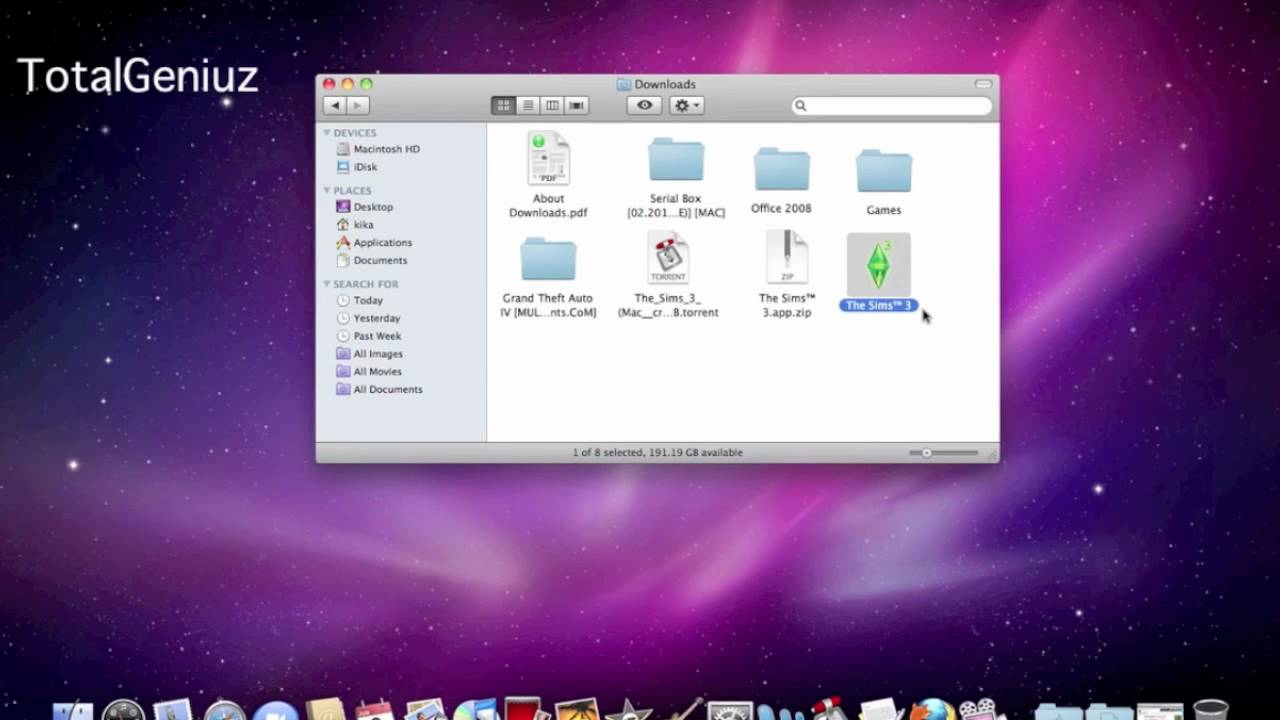This screenshot has height=720, width=1280.
Task: Open the gear Action dropdown menu
Action: point(687,105)
